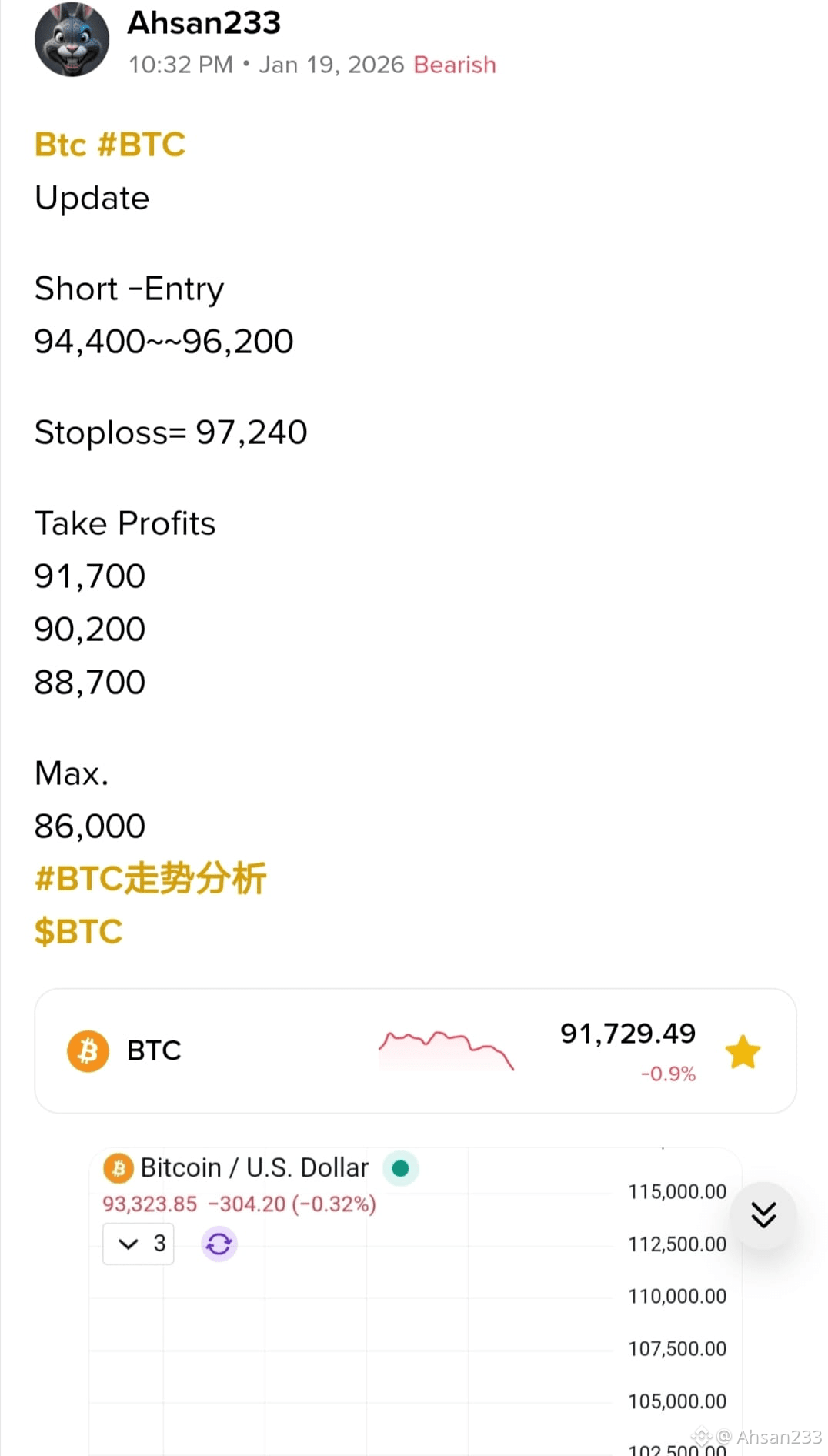Viewport: 828px width, 1456px height.
Task: Open the #BTC hashtag link
Action: click(x=142, y=145)
